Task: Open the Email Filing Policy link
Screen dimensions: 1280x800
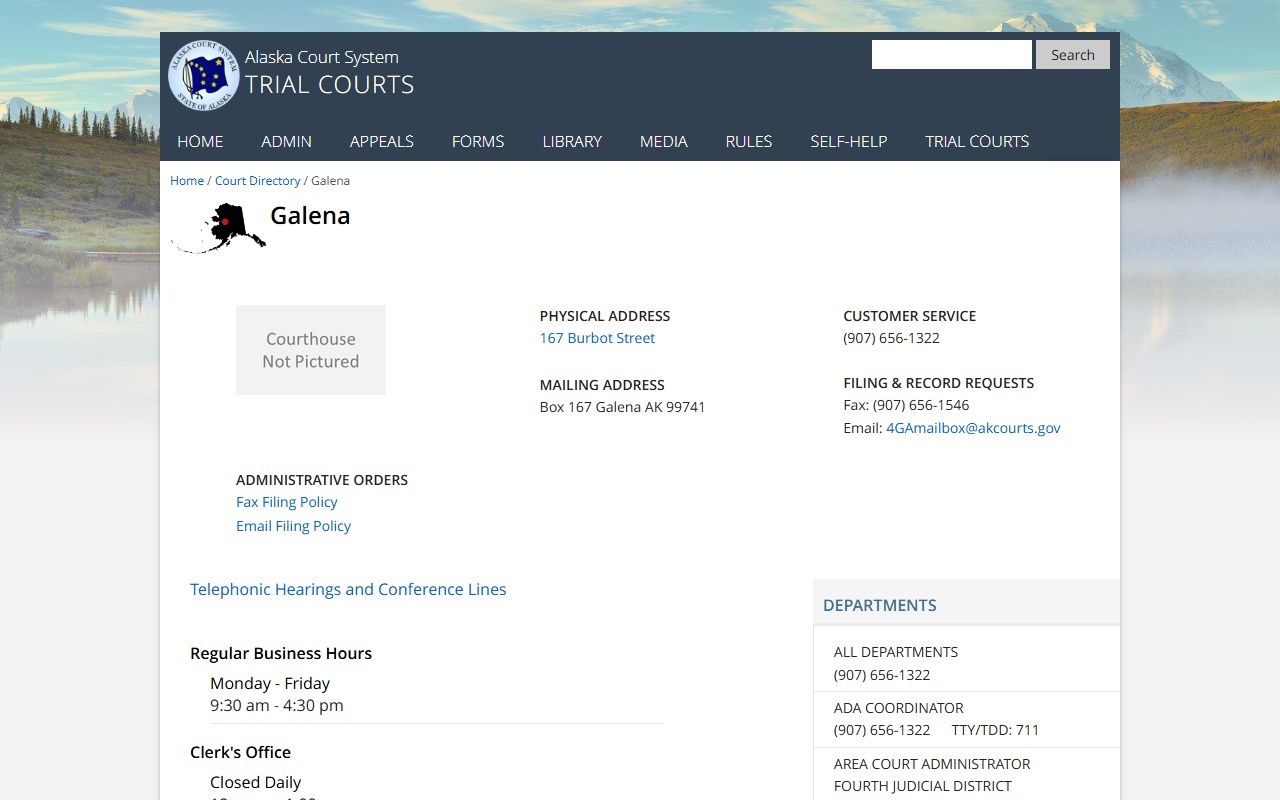Action: (293, 526)
